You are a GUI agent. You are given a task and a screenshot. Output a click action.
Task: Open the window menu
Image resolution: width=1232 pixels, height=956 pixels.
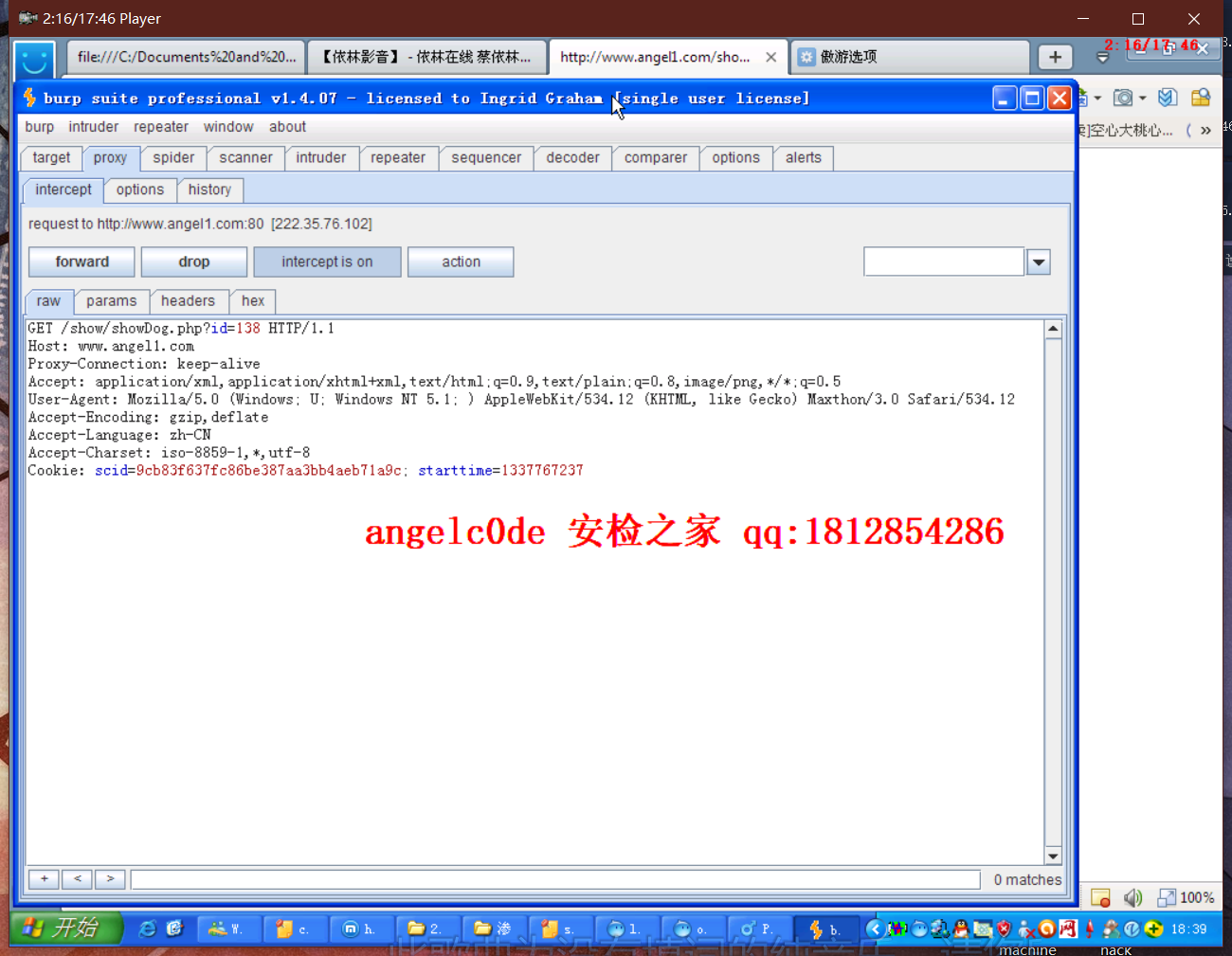point(228,127)
